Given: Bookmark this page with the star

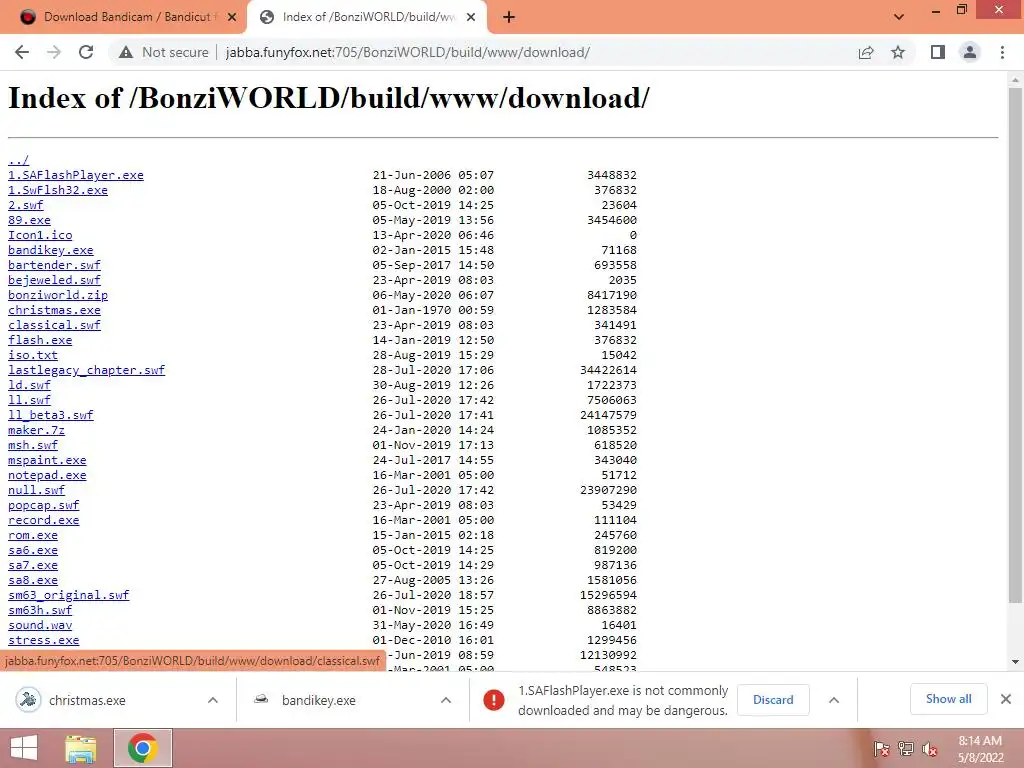Looking at the screenshot, I should click(898, 52).
